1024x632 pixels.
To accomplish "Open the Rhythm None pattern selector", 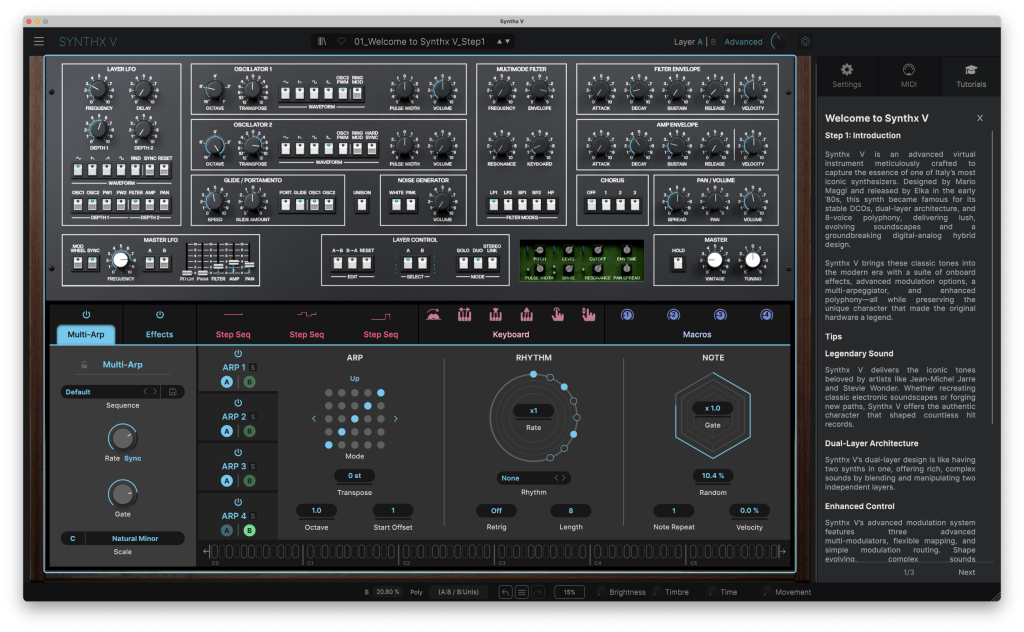I will coord(534,478).
